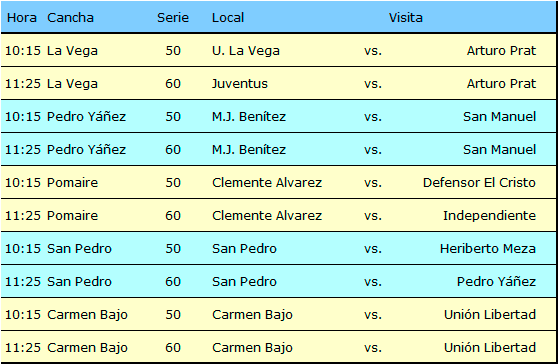This screenshot has width=558, height=364.
Task: Click Carmen Bajo local in 11:25 row
Action: point(252,348)
